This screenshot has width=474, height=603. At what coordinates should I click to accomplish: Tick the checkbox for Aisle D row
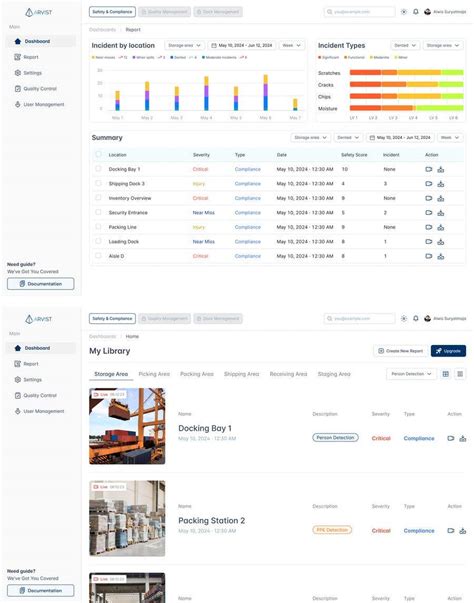click(x=98, y=256)
